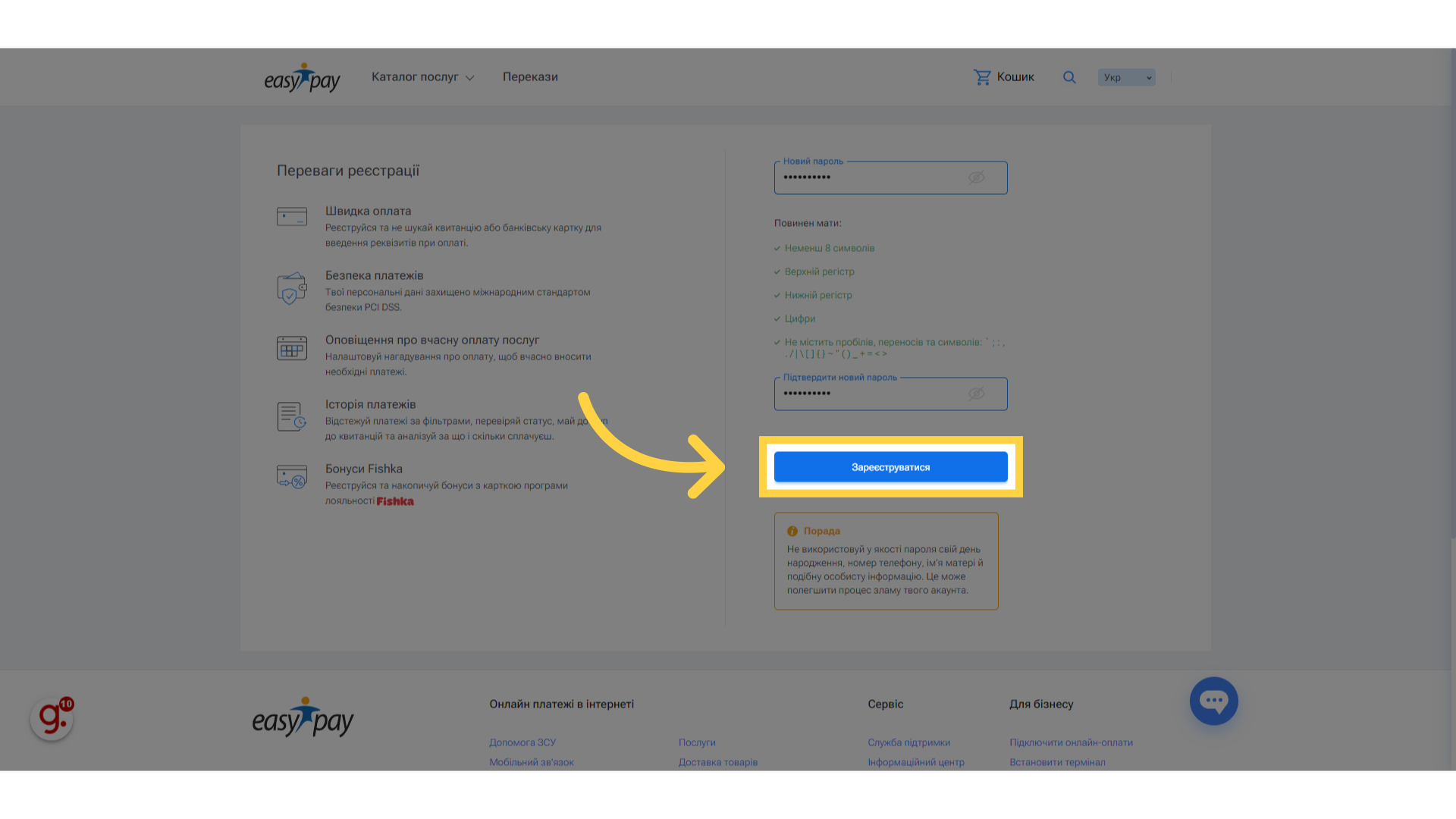The width and height of the screenshot is (1456, 819).
Task: Open the Перекази menu item
Action: [x=530, y=77]
